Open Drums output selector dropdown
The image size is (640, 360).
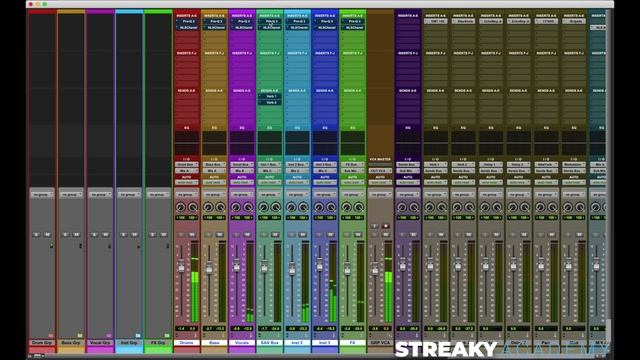click(187, 171)
